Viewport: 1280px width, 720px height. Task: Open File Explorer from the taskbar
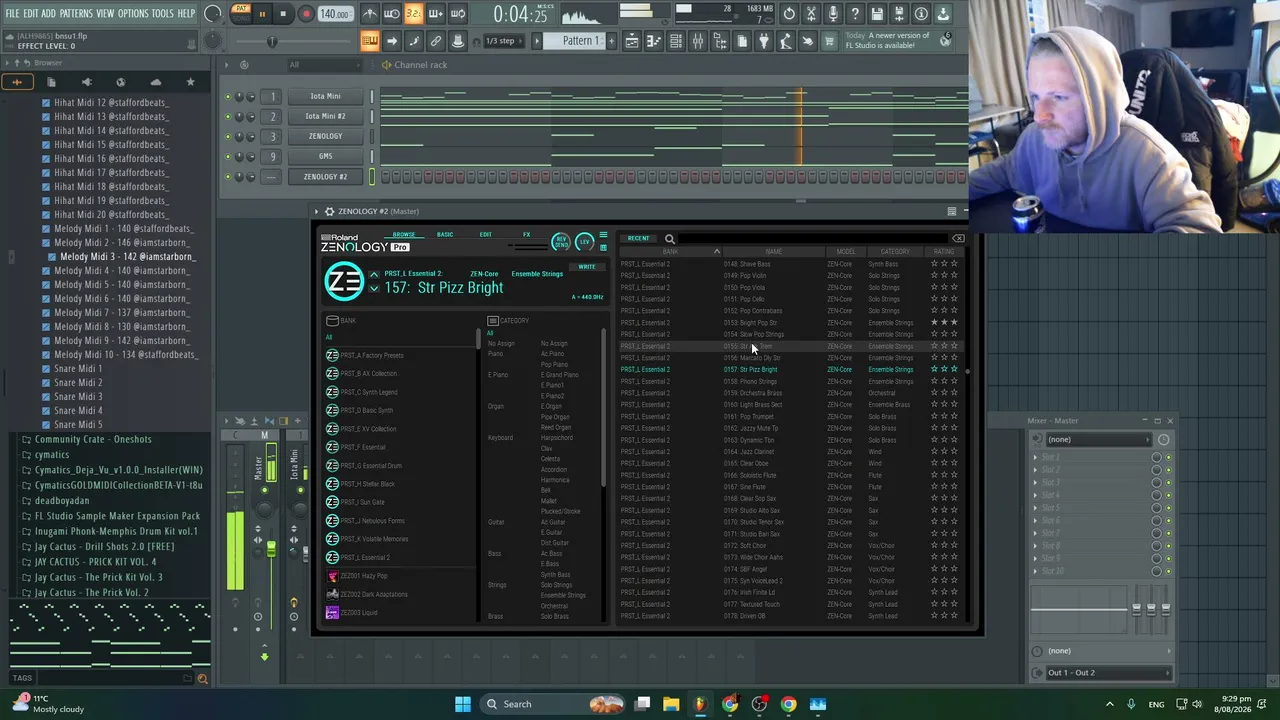click(671, 704)
